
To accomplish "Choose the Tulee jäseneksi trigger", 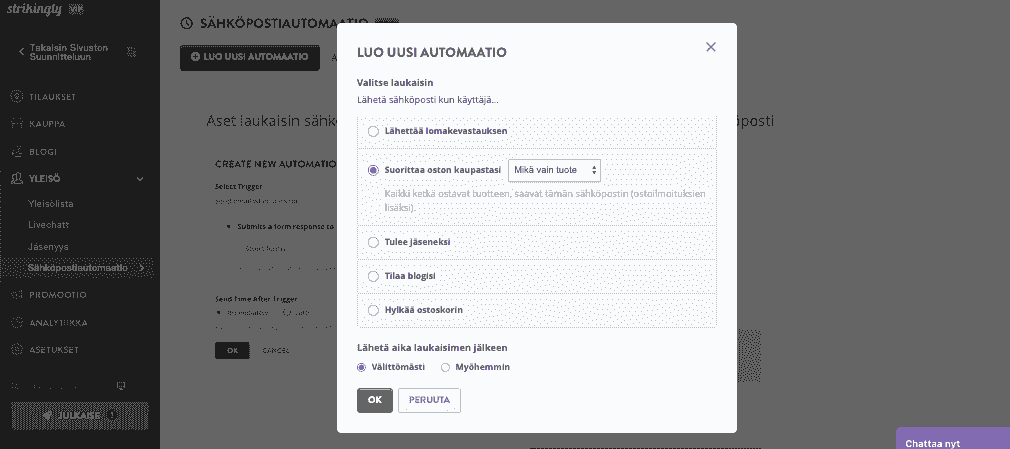I will pos(373,242).
